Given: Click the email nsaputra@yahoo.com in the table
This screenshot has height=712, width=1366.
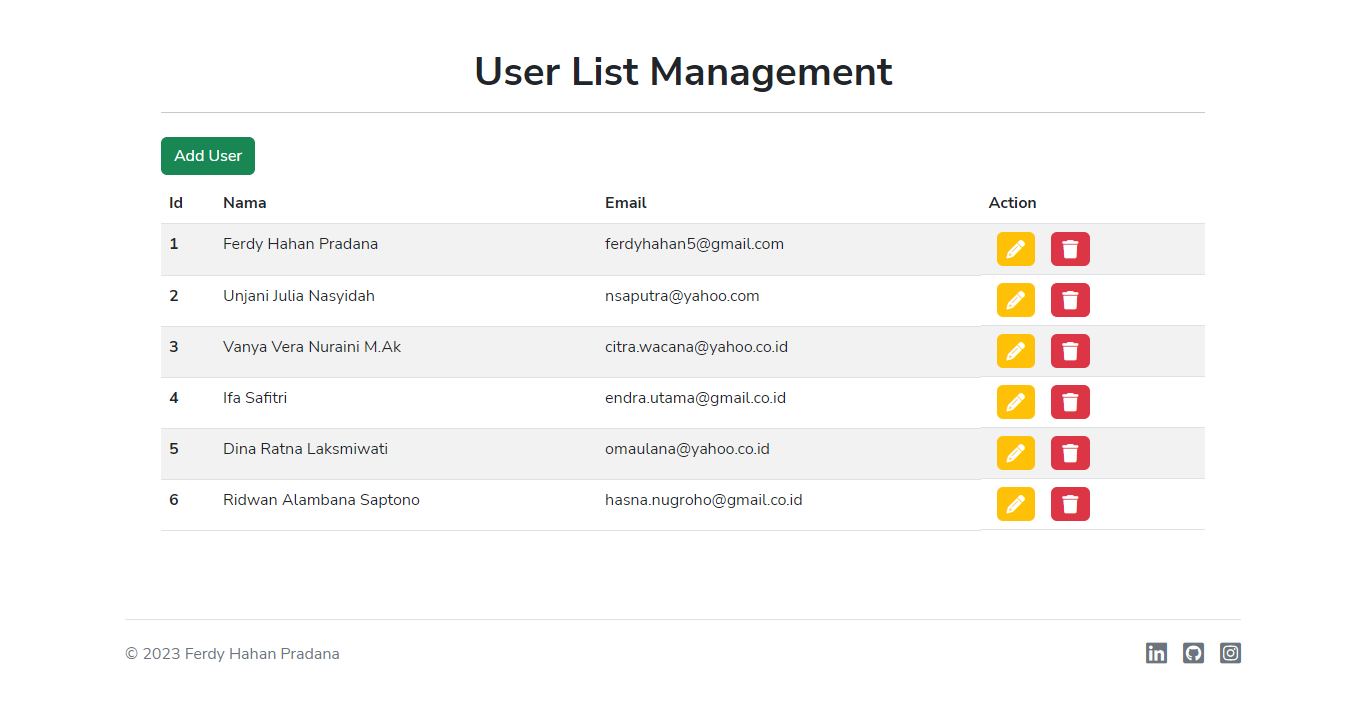Looking at the screenshot, I should [x=682, y=295].
